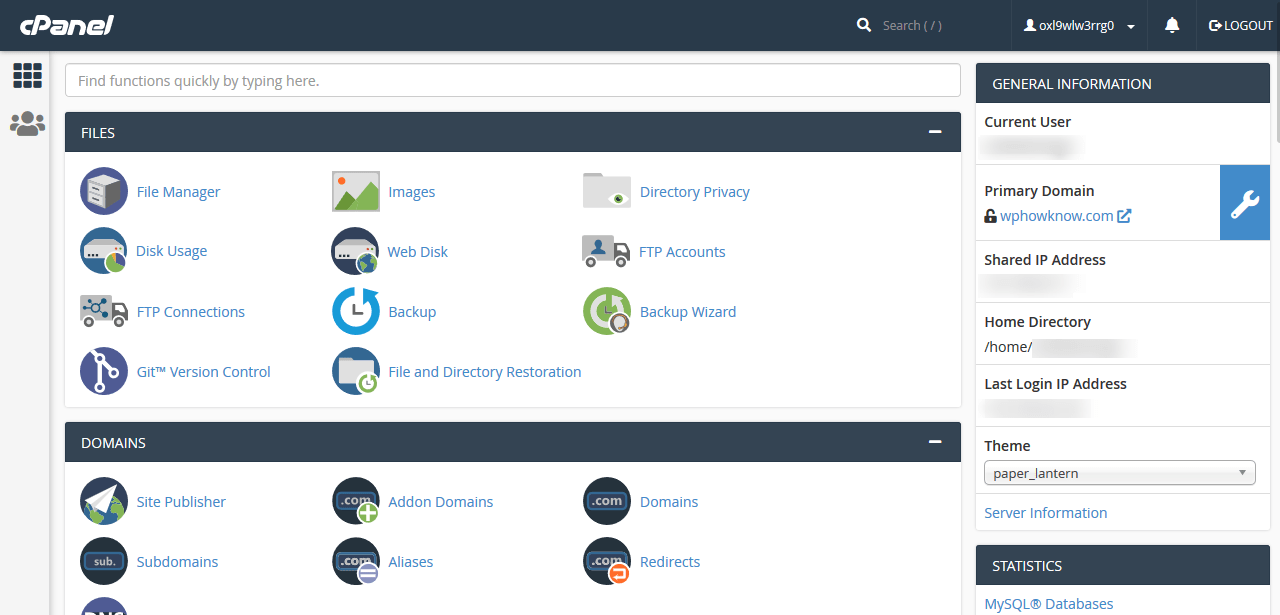Open the Web Disk icon
This screenshot has height=615, width=1280.
click(x=356, y=251)
